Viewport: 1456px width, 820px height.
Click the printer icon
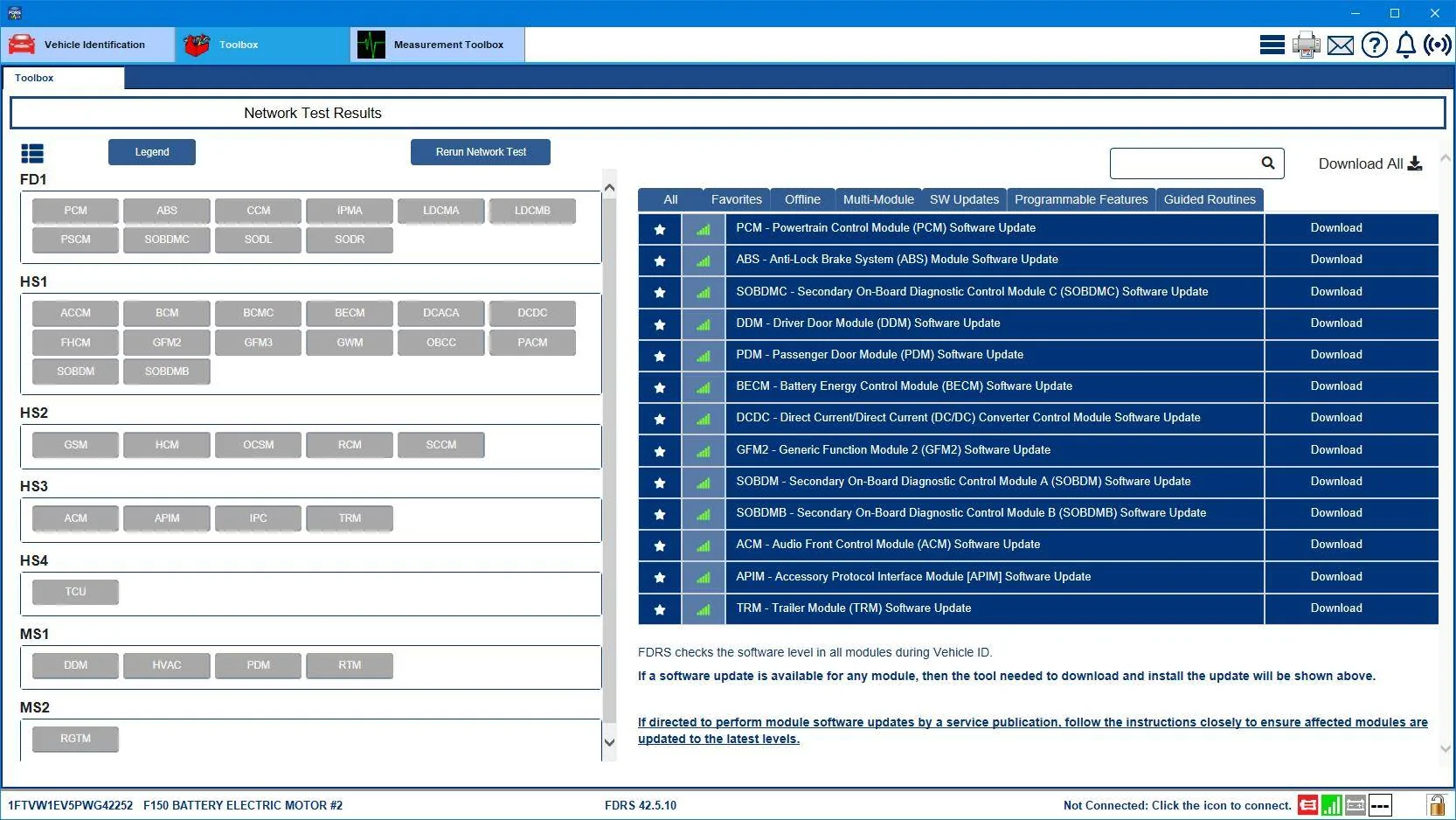pyautogui.click(x=1306, y=45)
